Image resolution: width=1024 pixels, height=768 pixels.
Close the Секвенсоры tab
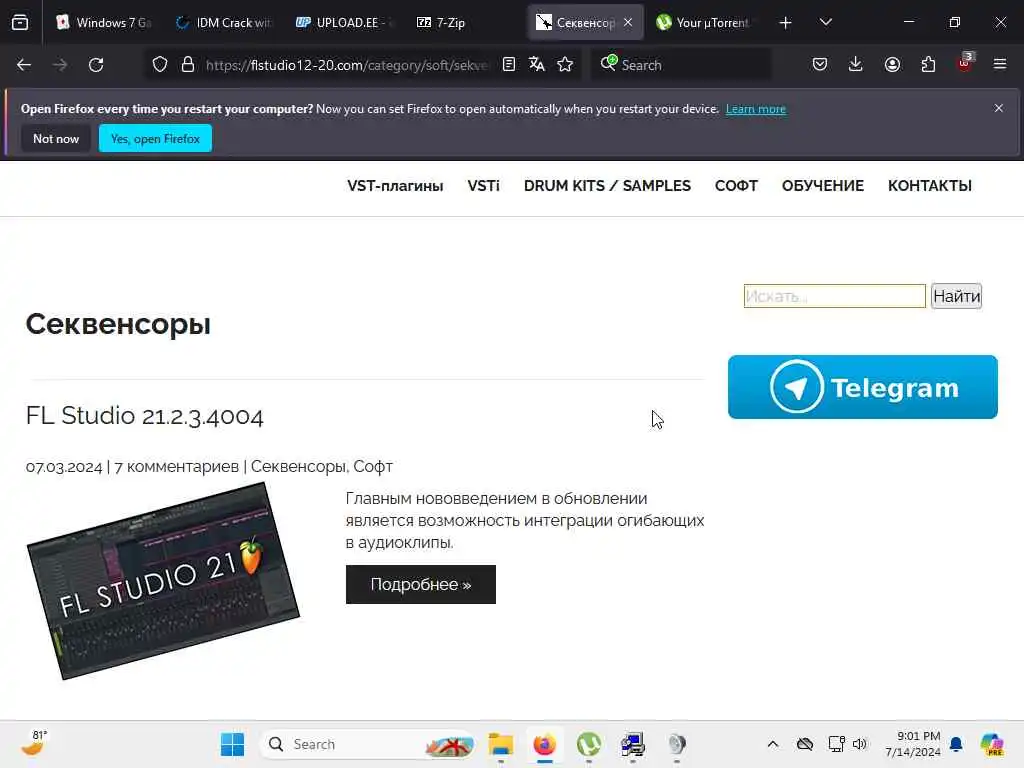coord(628,23)
